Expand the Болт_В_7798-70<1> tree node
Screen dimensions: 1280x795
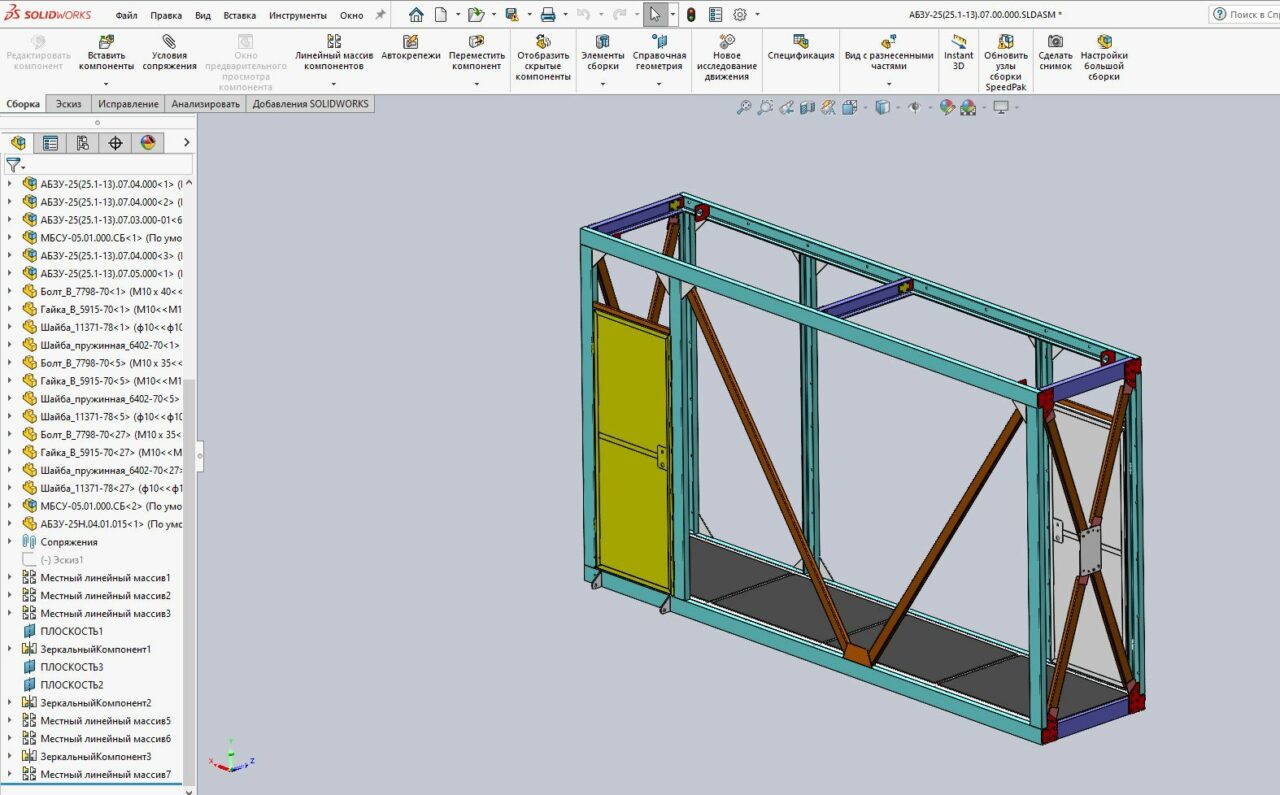(11, 291)
